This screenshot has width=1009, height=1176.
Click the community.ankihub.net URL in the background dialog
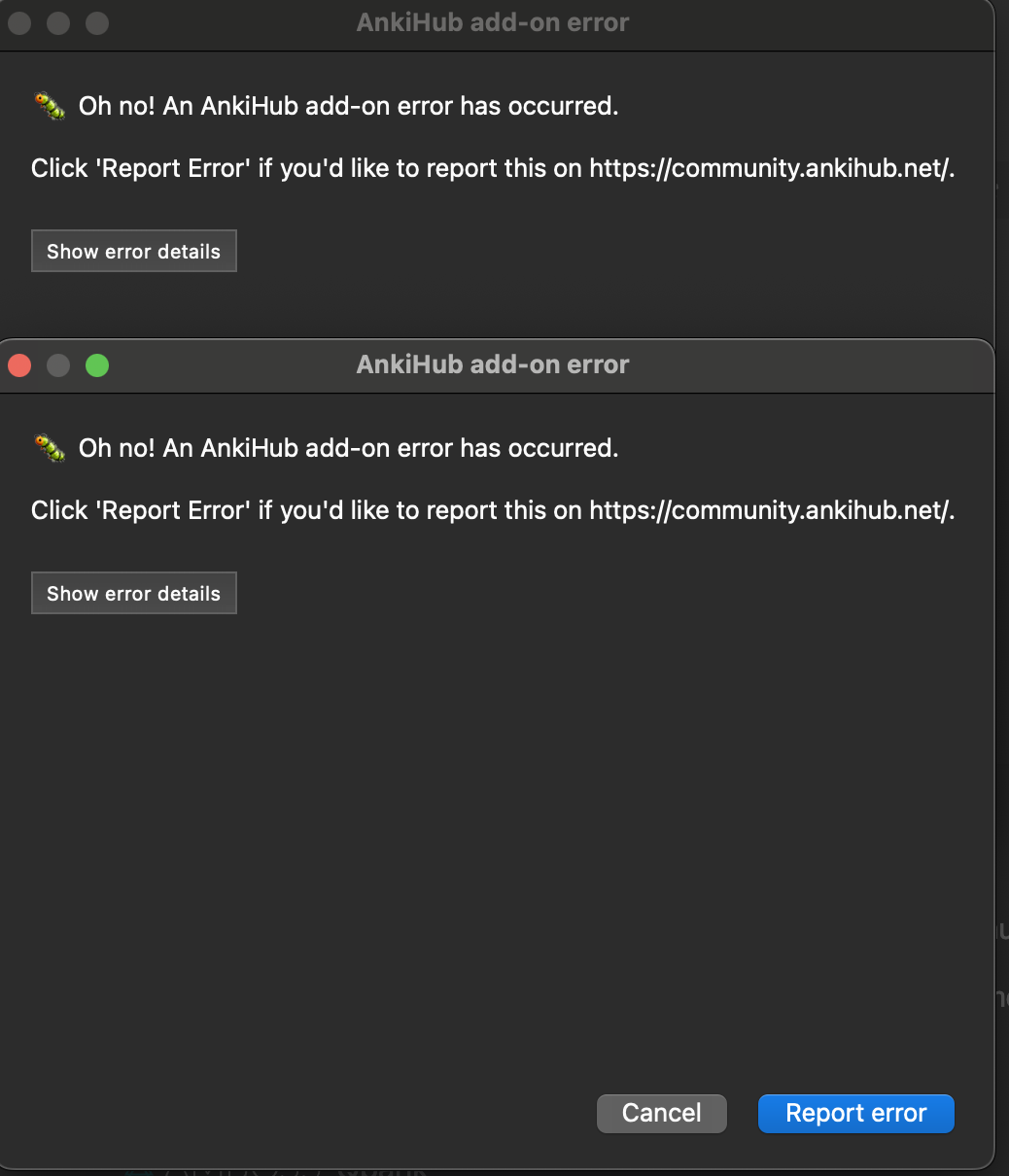click(x=771, y=168)
